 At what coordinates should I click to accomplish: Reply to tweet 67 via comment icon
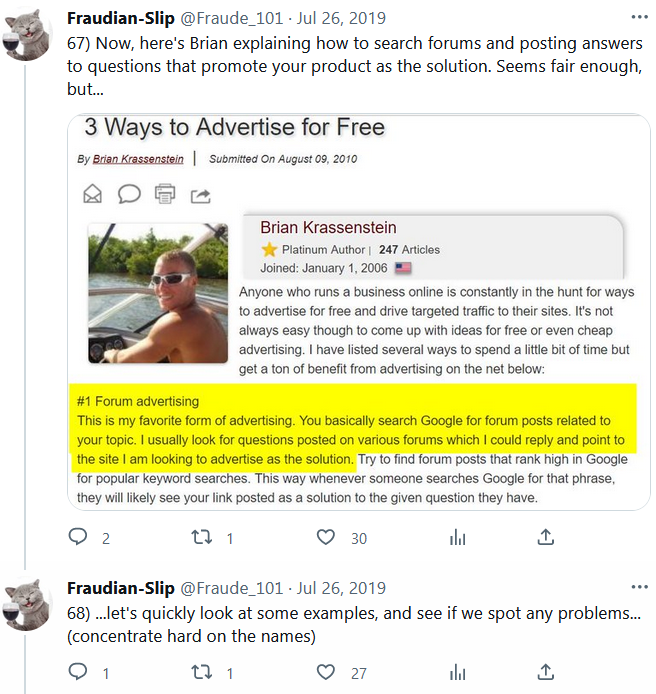78,537
